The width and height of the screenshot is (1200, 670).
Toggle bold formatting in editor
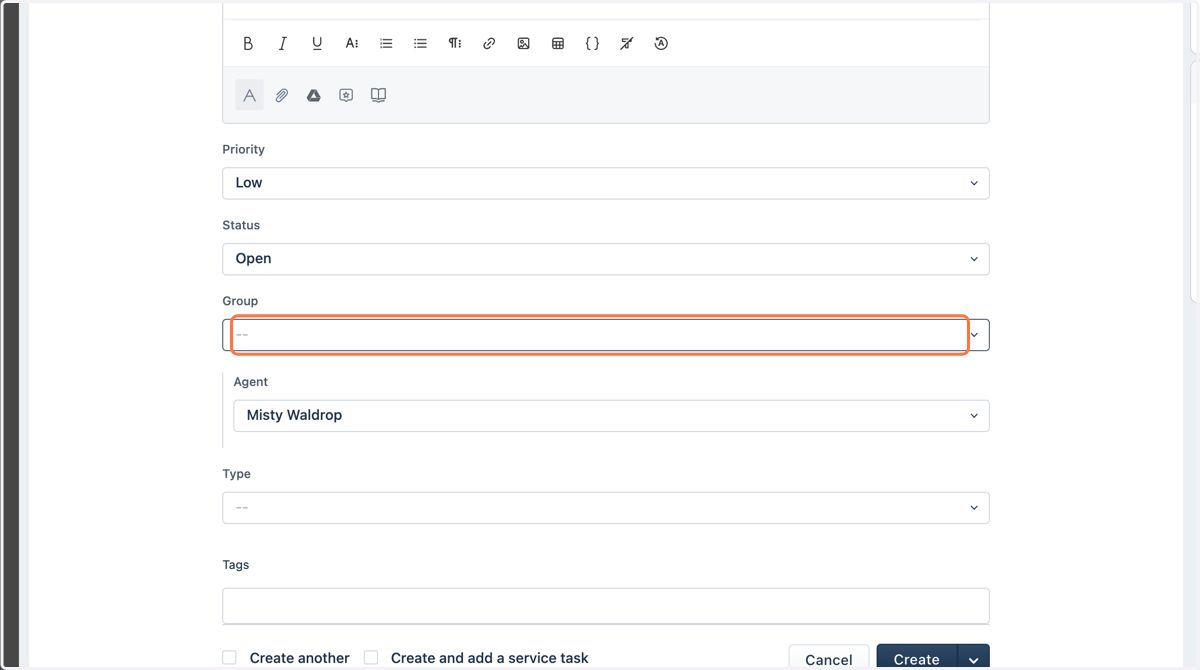click(x=248, y=44)
